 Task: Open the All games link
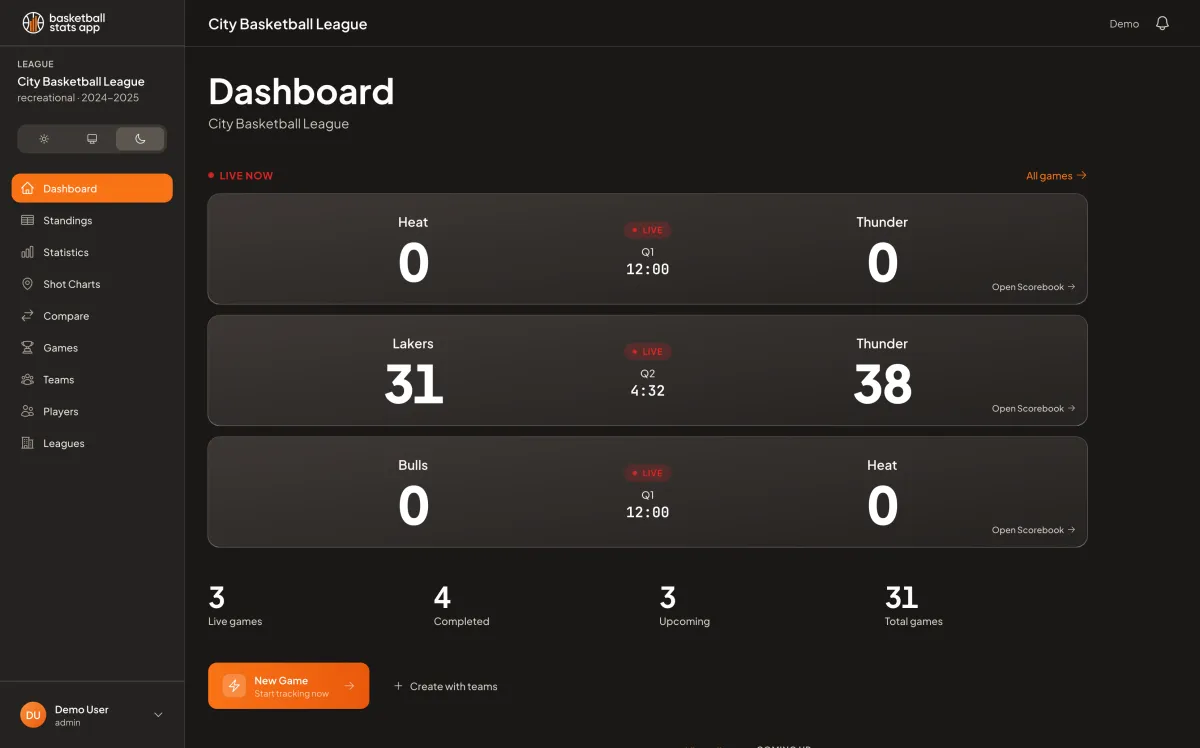(x=1049, y=175)
